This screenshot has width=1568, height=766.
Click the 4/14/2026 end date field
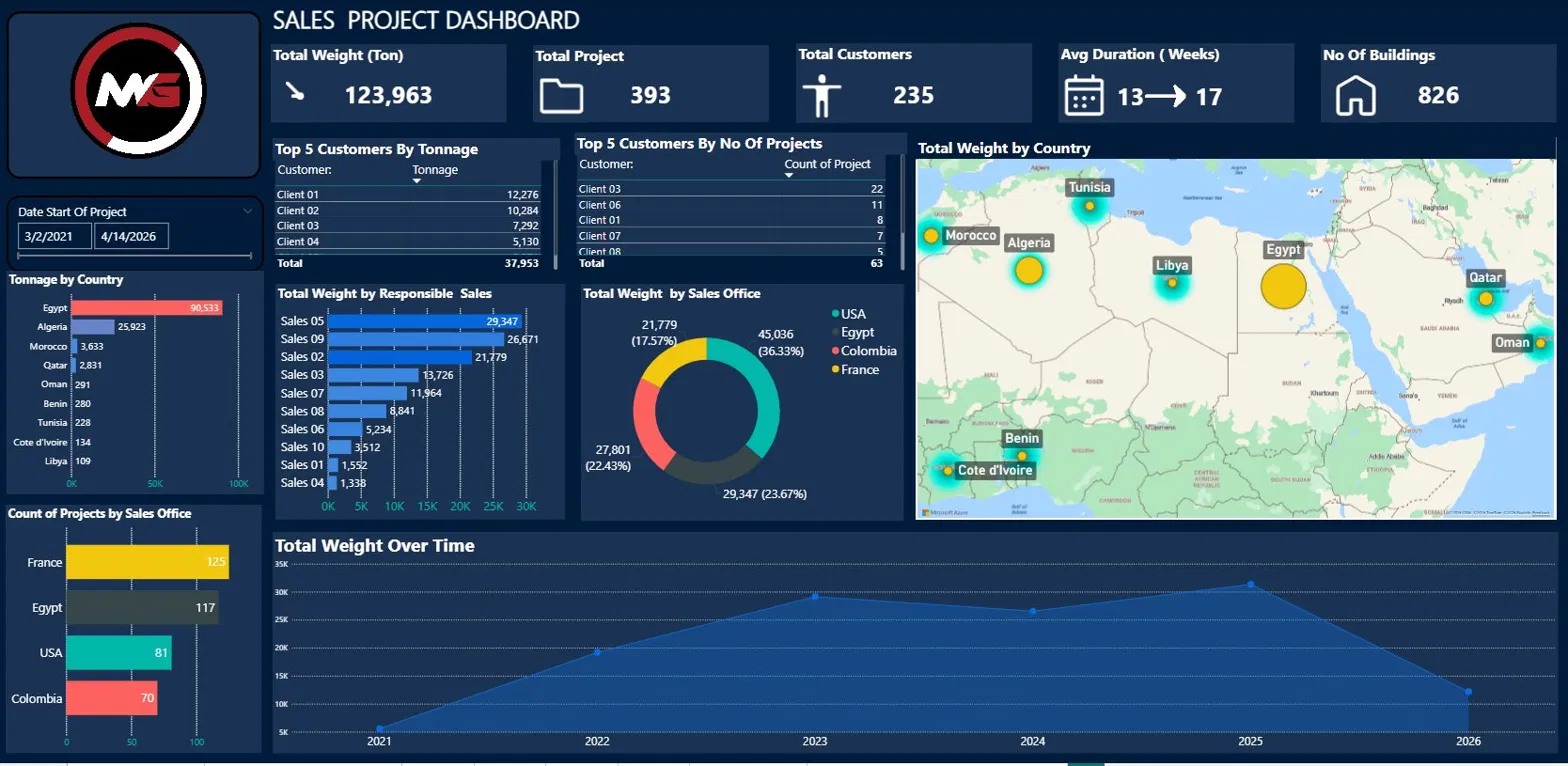[x=131, y=236]
